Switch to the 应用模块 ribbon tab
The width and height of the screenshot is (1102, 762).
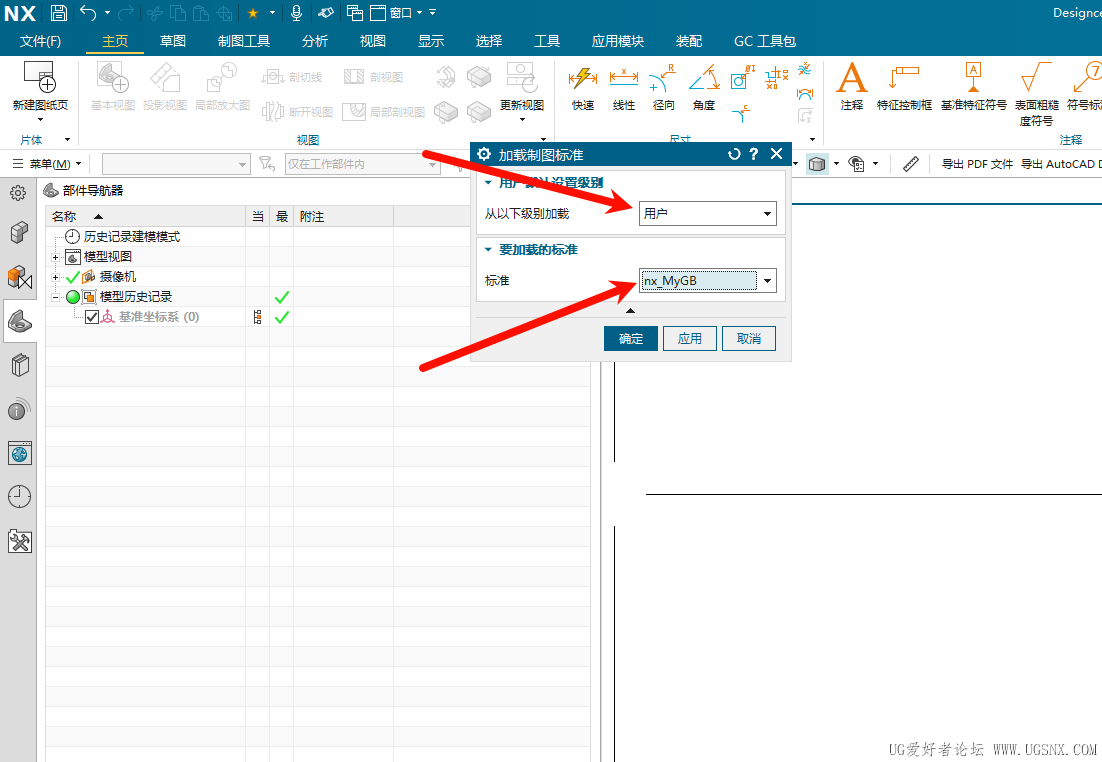[x=617, y=41]
